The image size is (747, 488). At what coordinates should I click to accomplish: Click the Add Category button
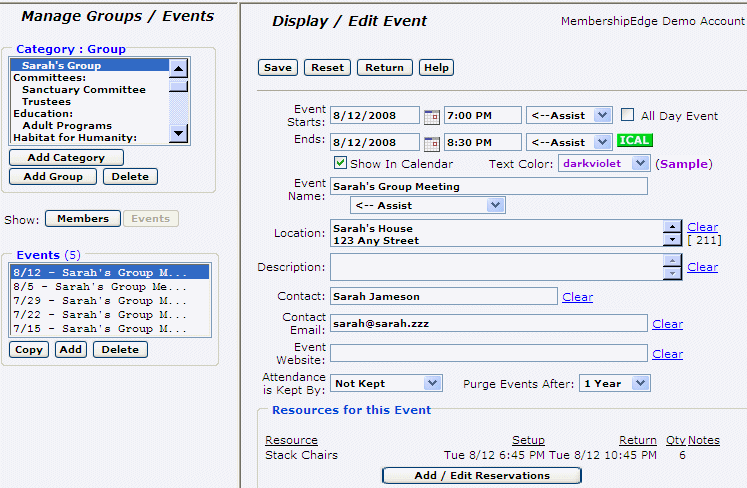(x=66, y=158)
